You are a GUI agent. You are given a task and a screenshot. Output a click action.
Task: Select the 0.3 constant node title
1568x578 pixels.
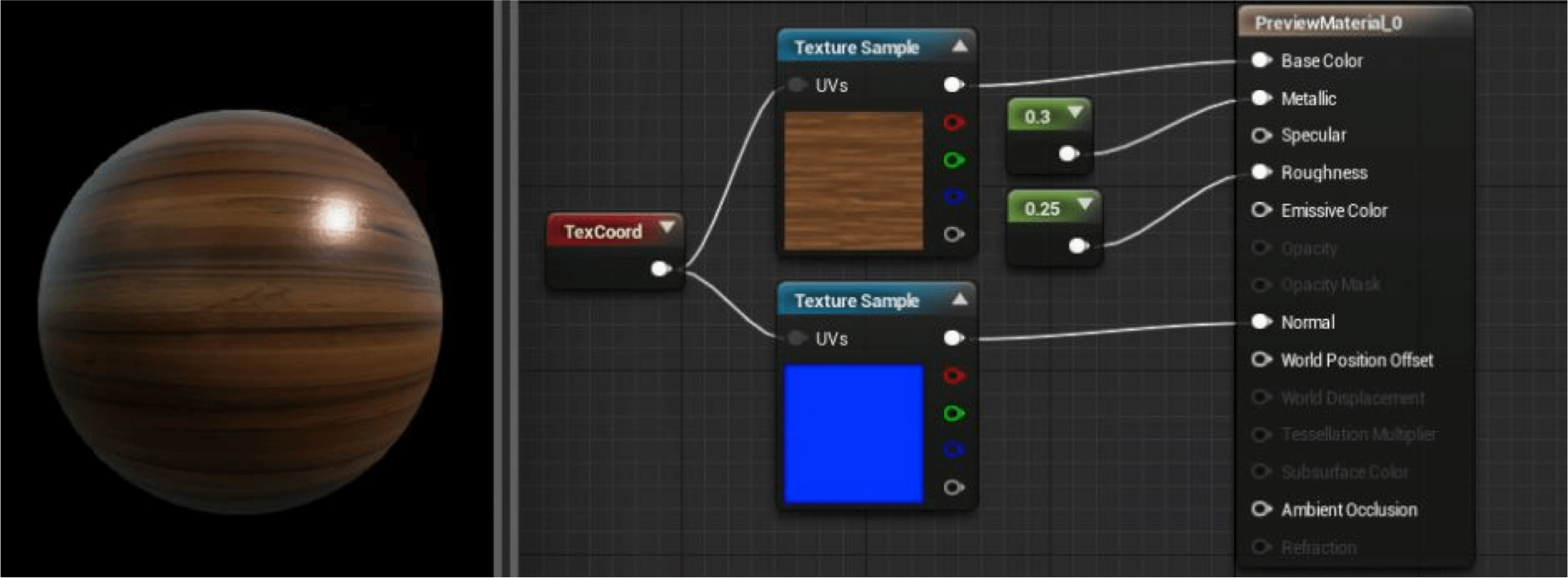point(1037,117)
